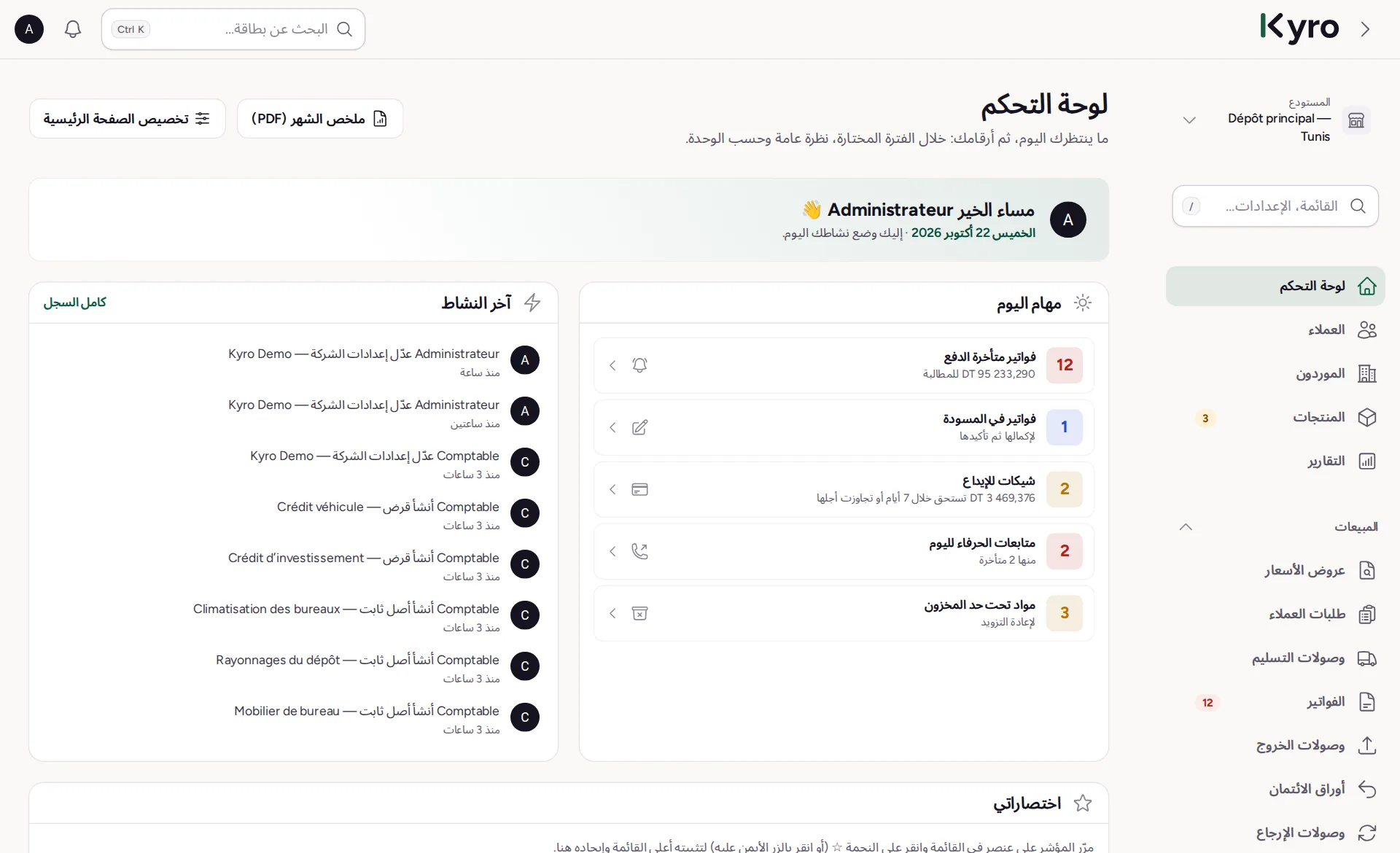Image resolution: width=1400 pixels, height=853 pixels.
Task: Click the star icon beside اختصاراتي
Action: click(x=1083, y=803)
